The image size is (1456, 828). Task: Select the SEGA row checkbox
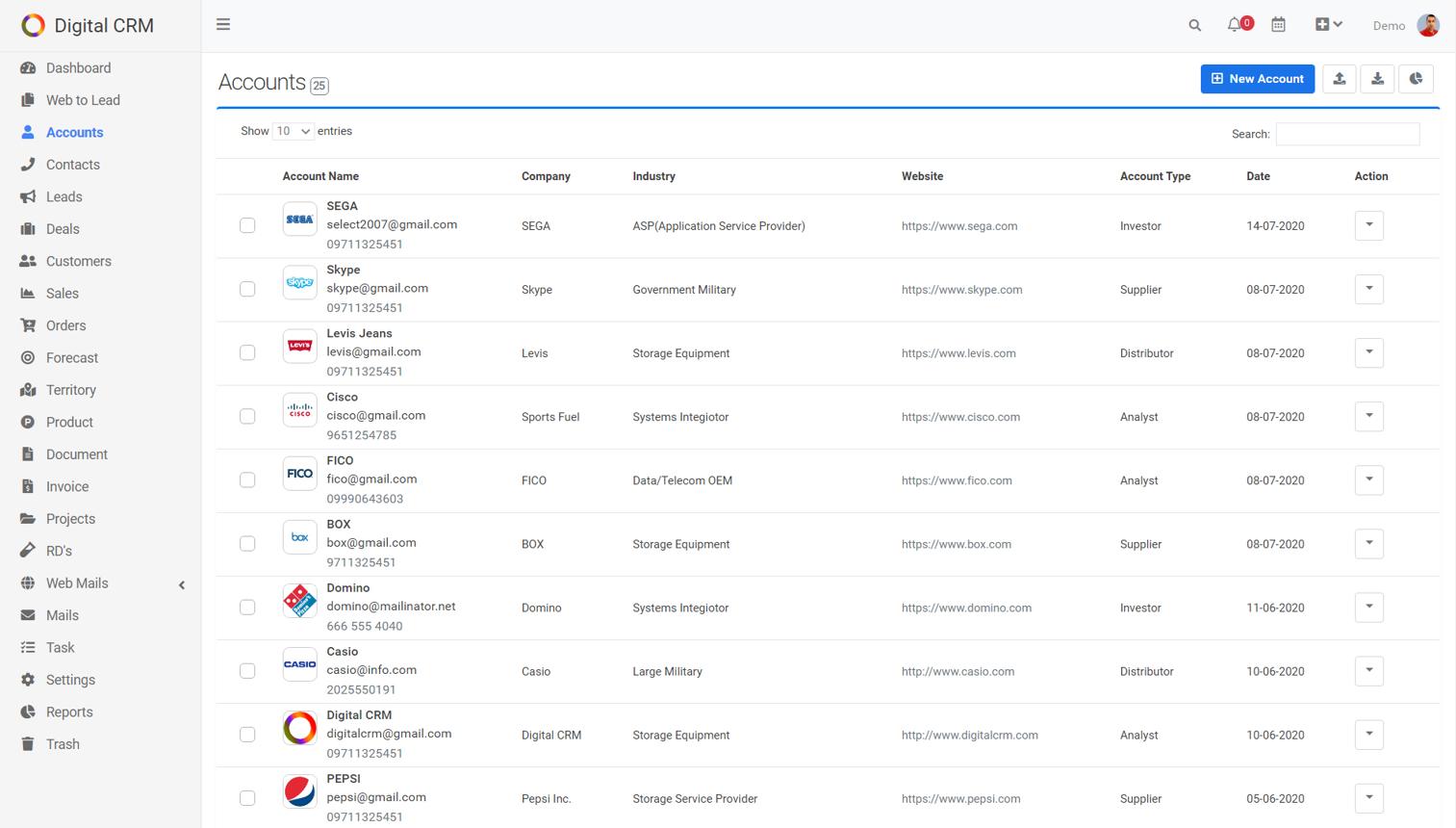click(x=247, y=225)
